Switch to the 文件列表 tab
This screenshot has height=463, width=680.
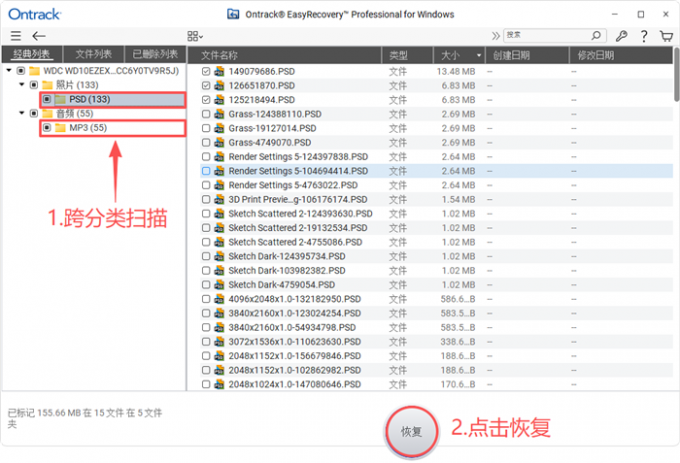tap(94, 54)
